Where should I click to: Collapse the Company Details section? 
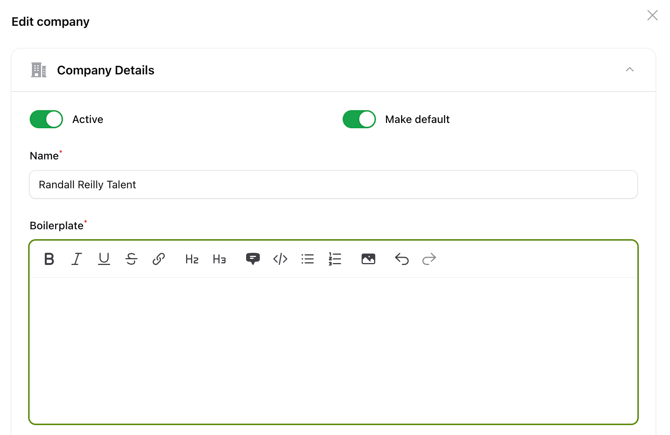coord(629,70)
